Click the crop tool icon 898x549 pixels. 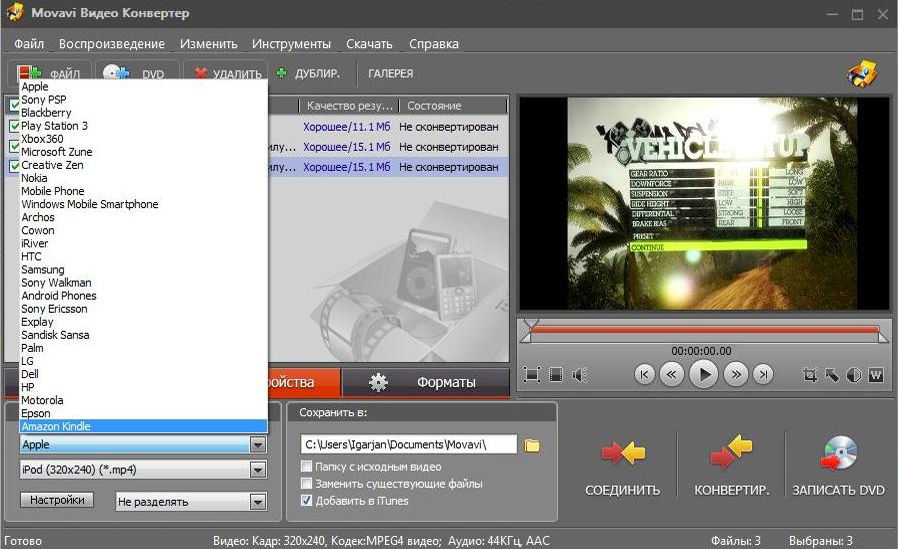point(810,375)
